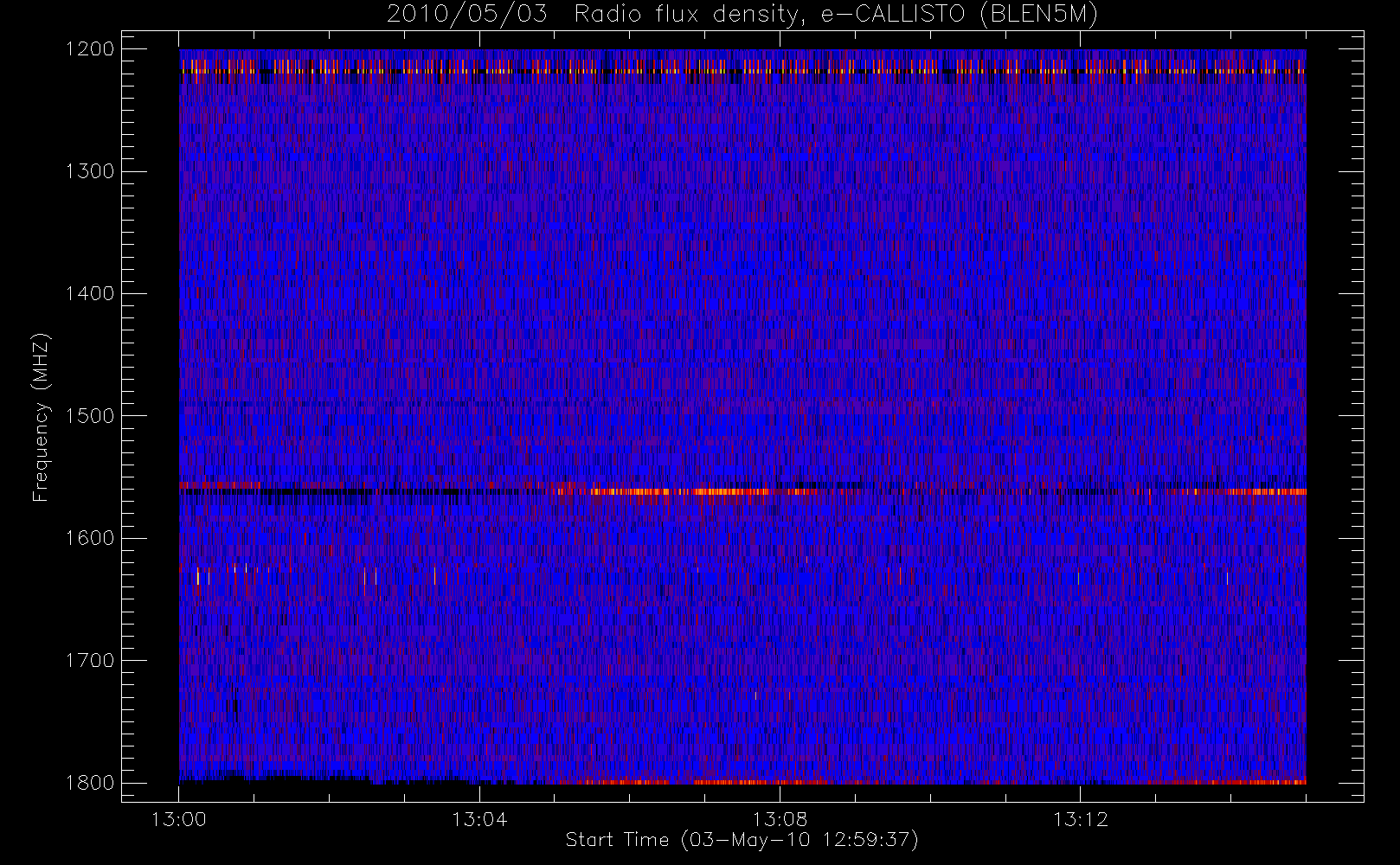The width and height of the screenshot is (1400, 865).
Task: Click the 1600 frequency tick label
Action: pyautogui.click(x=90, y=538)
